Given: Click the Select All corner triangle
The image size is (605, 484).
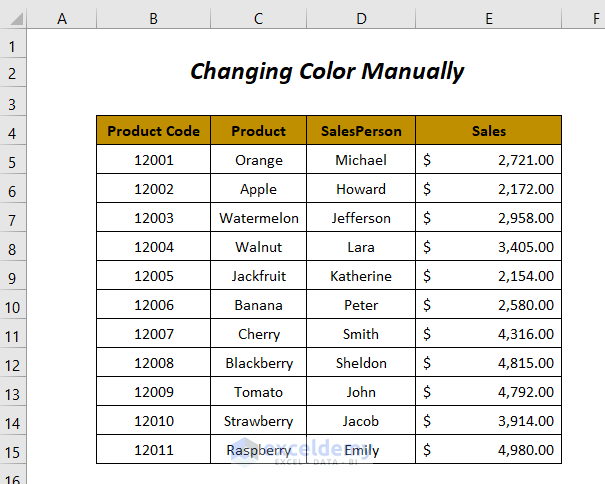Looking at the screenshot, I should click(17, 19).
